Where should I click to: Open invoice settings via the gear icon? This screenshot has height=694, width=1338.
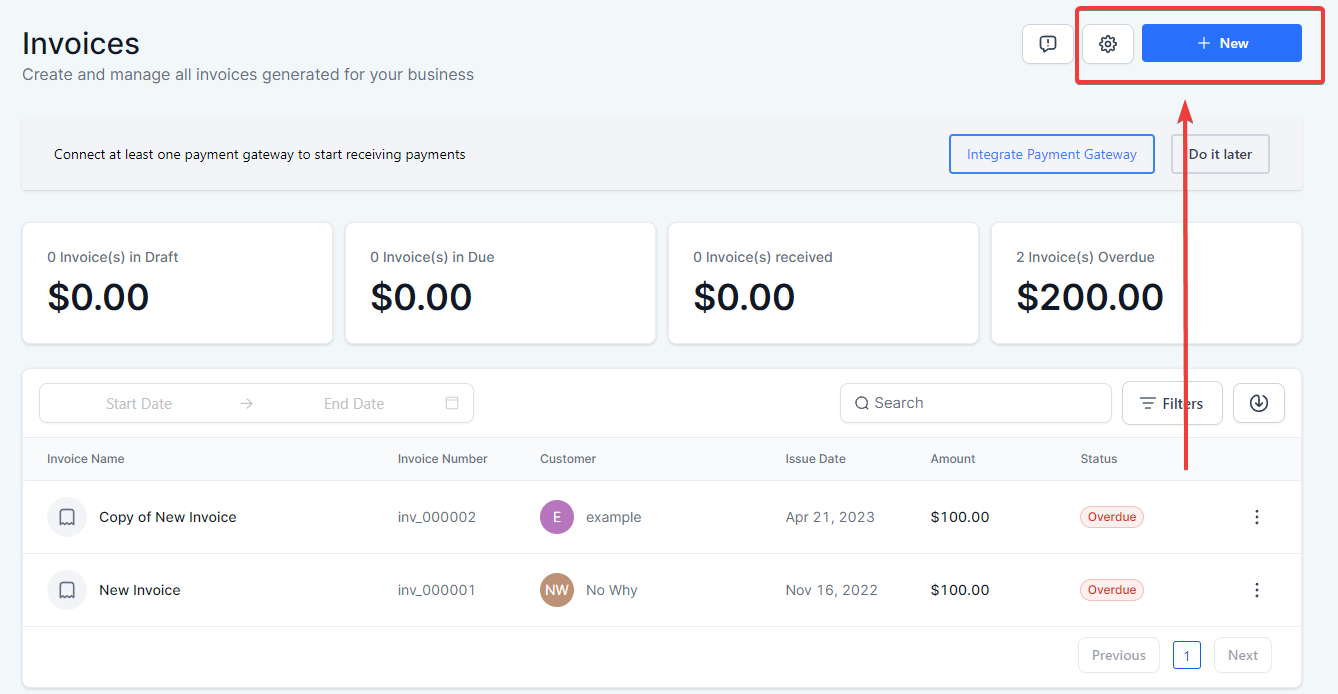point(1107,43)
